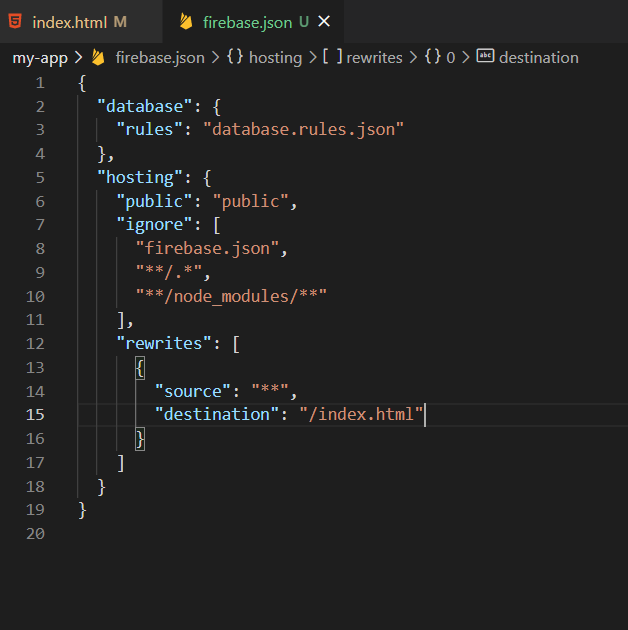
Task: Click the "/index.html" value on line 15
Action: click(x=361, y=415)
